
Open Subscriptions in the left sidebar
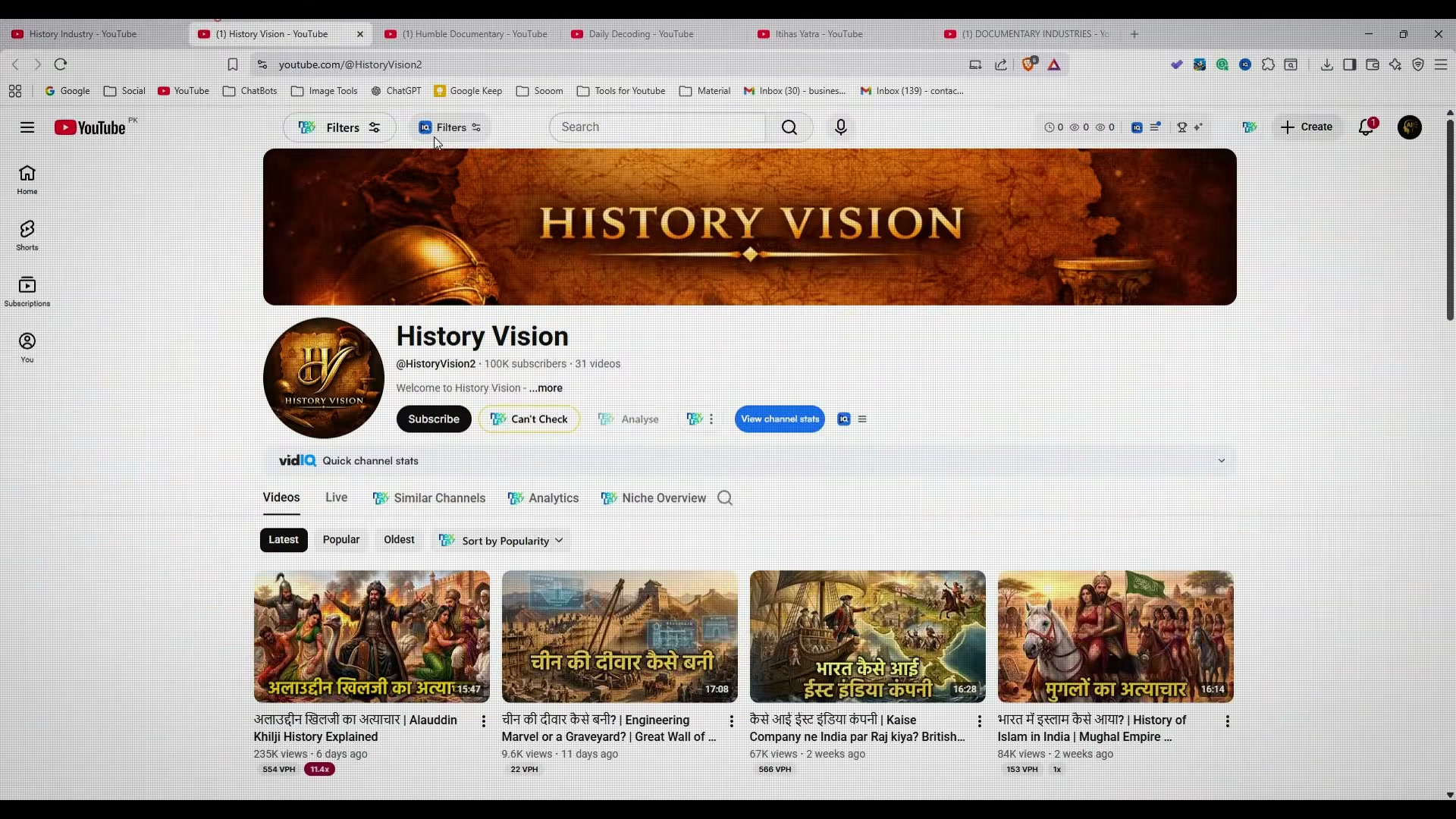click(x=27, y=292)
